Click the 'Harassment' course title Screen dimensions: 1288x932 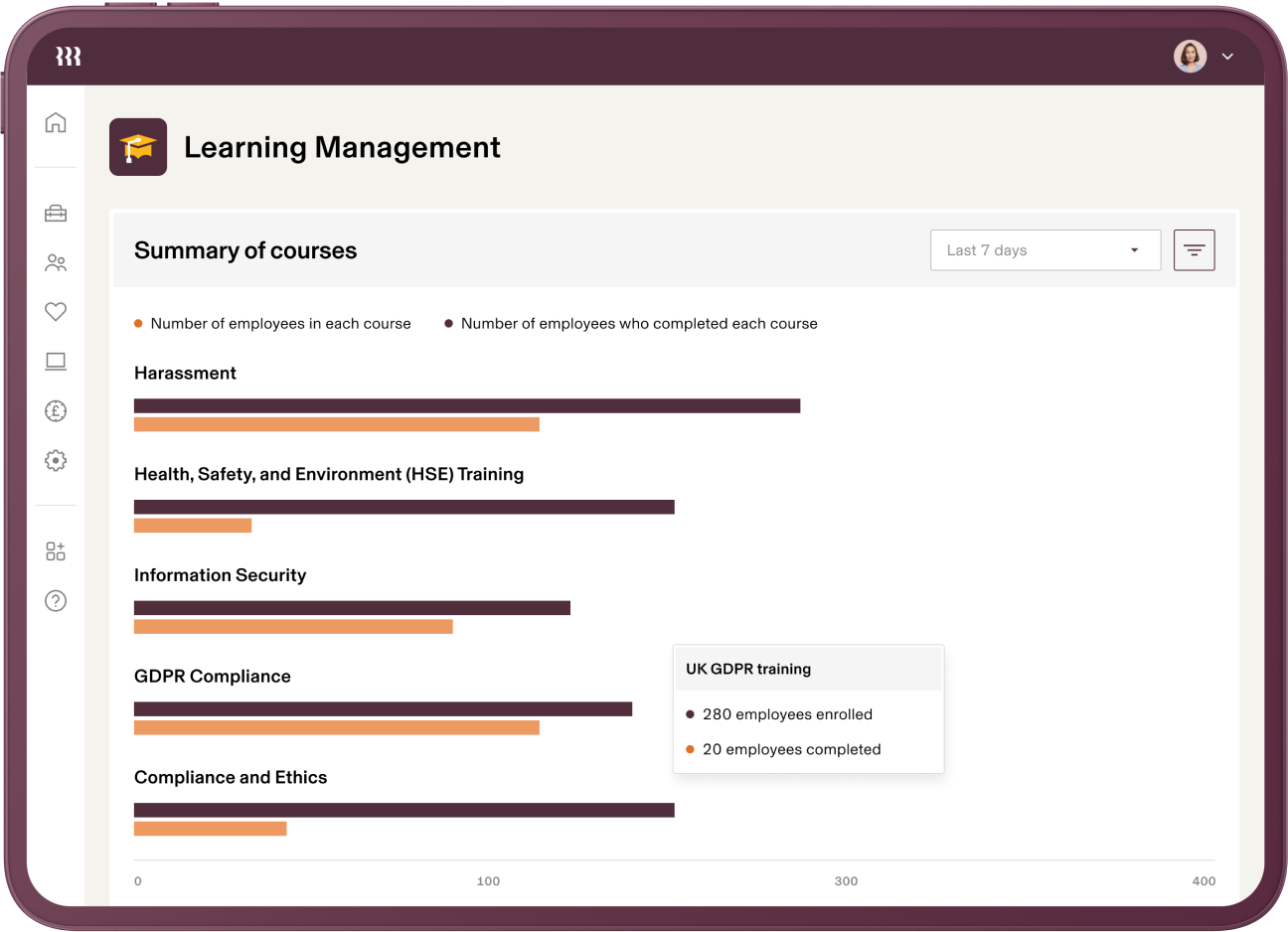(185, 374)
